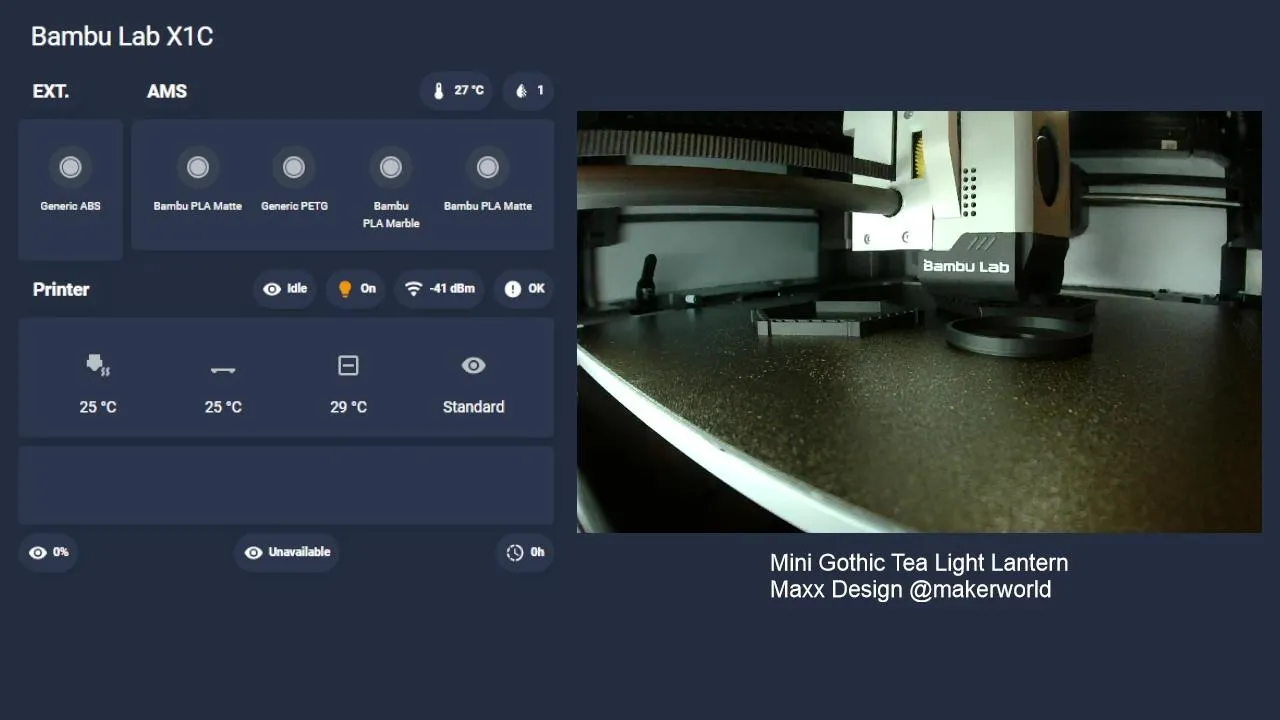Open the Wi-Fi signal -41 dBm chip

tap(439, 289)
